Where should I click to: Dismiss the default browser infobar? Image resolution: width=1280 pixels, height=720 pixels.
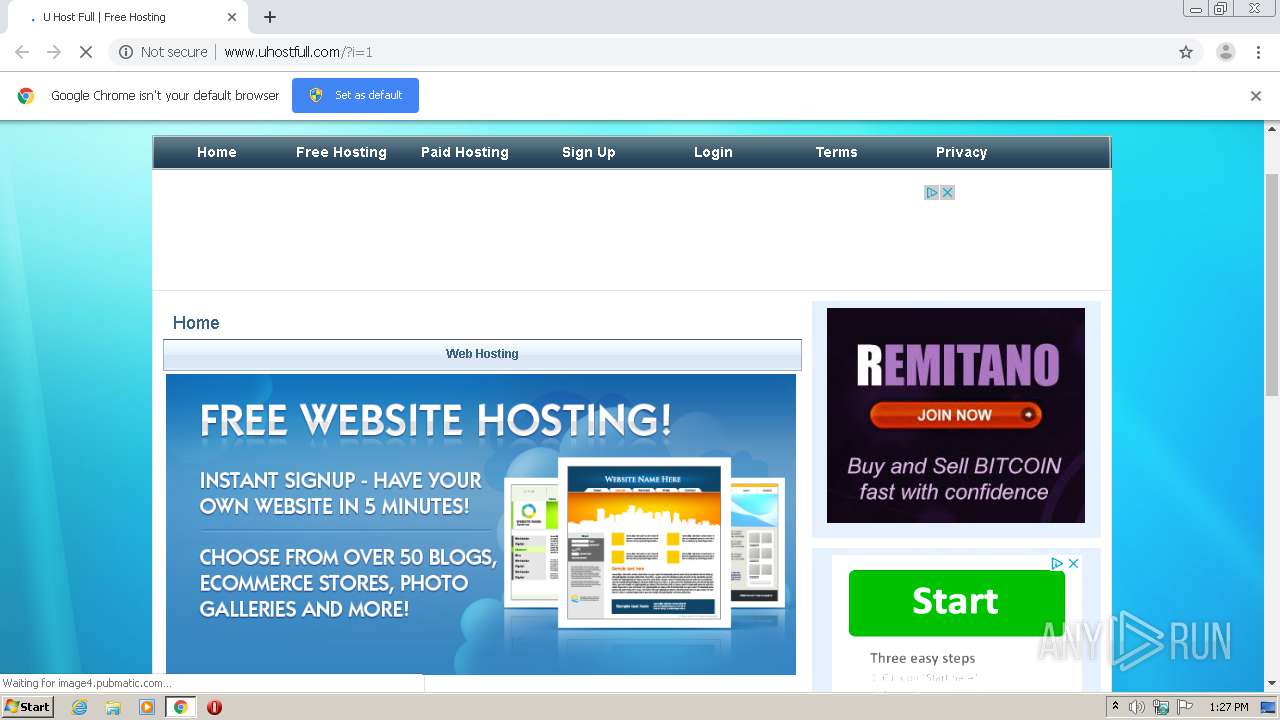click(1256, 96)
